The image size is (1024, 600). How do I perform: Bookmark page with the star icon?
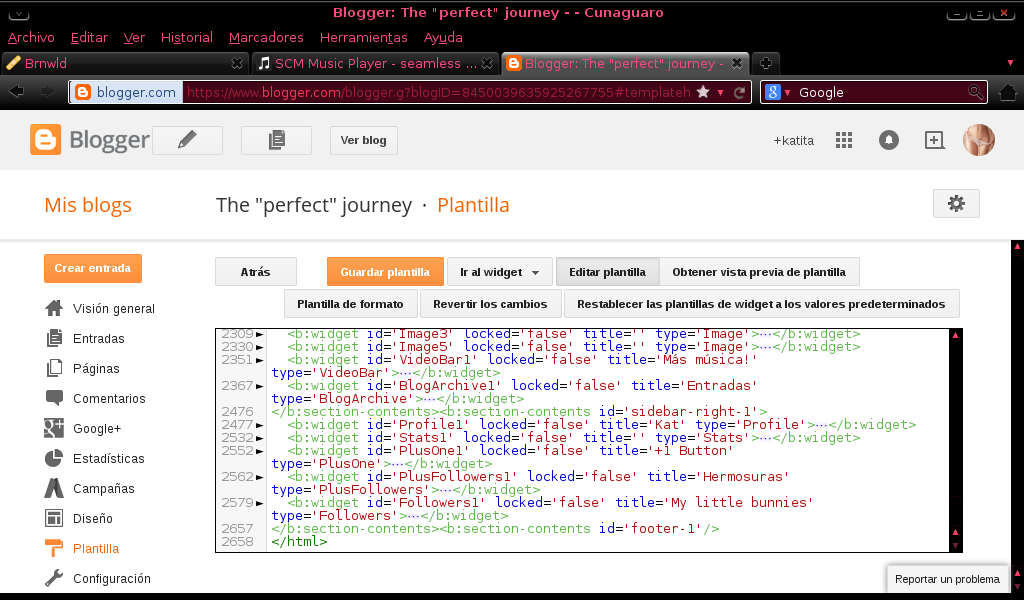703,92
